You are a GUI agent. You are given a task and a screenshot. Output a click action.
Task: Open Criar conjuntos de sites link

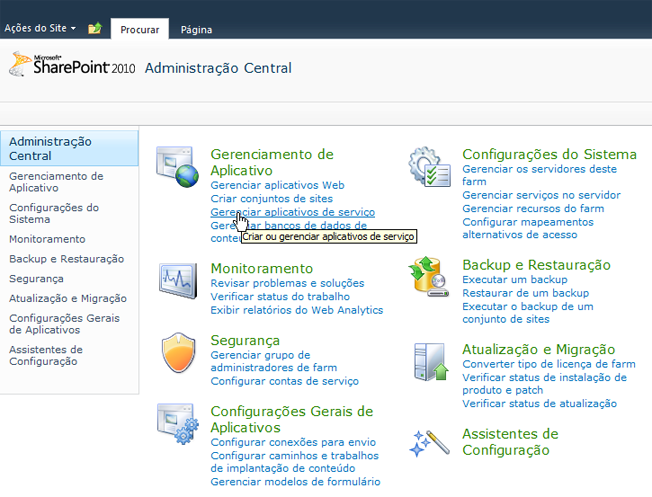[x=272, y=198]
